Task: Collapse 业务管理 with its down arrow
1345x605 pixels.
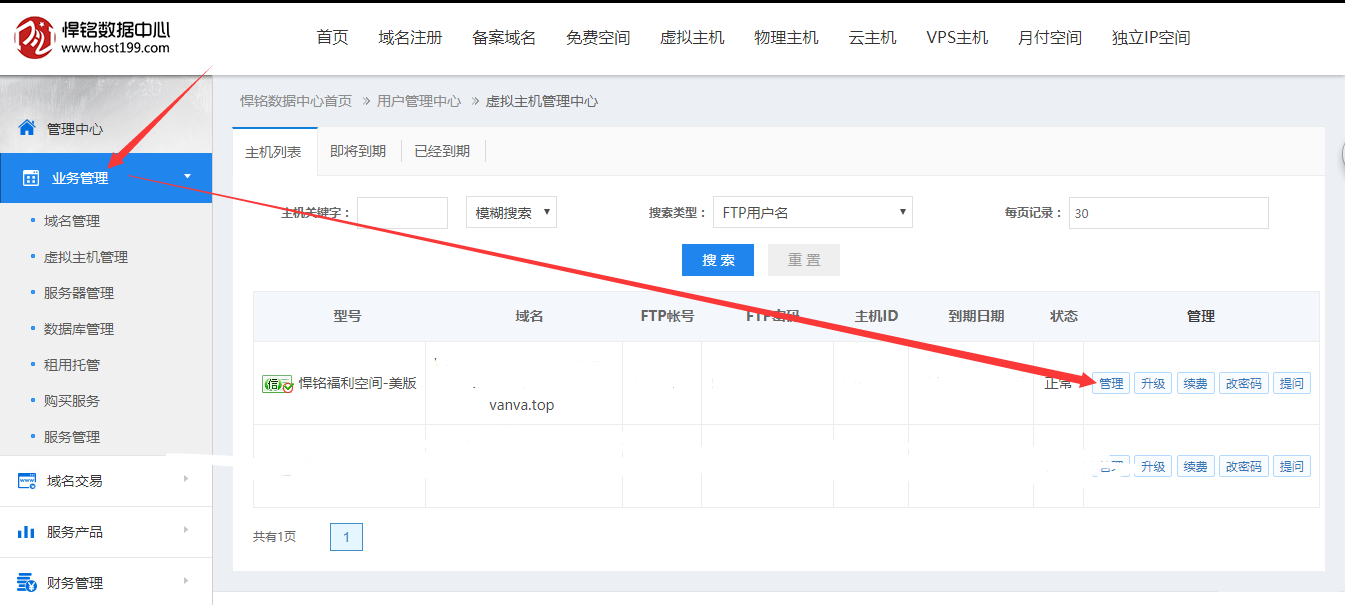Action: [187, 178]
